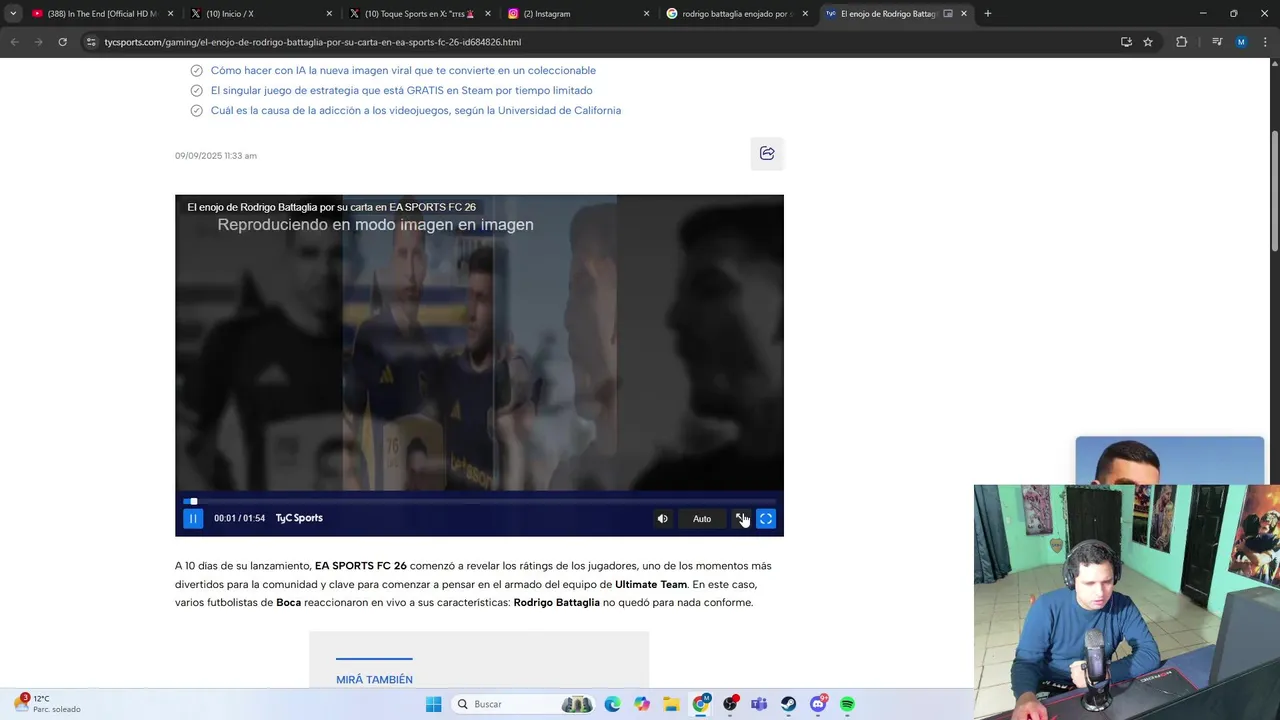Open the Chrome profile avatar M

coord(1241,42)
